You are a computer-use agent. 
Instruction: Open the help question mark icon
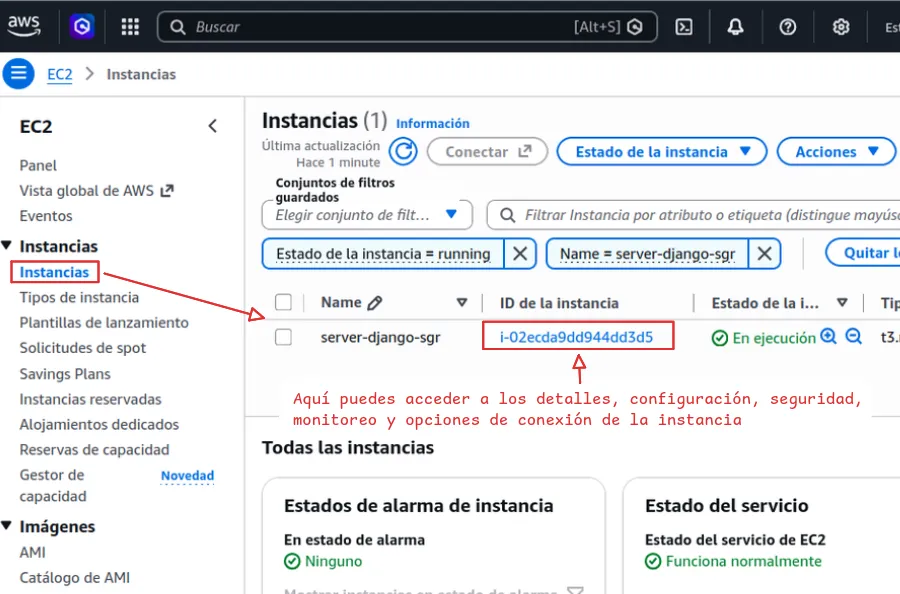(788, 27)
